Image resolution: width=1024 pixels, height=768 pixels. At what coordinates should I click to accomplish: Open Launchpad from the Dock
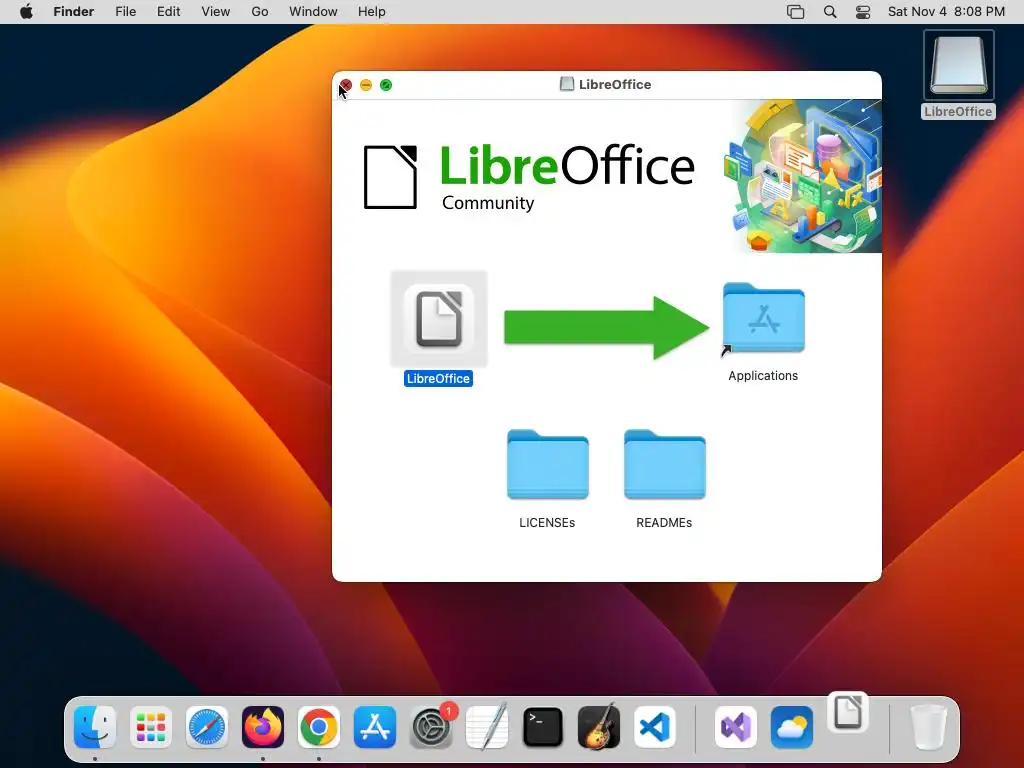pyautogui.click(x=151, y=727)
